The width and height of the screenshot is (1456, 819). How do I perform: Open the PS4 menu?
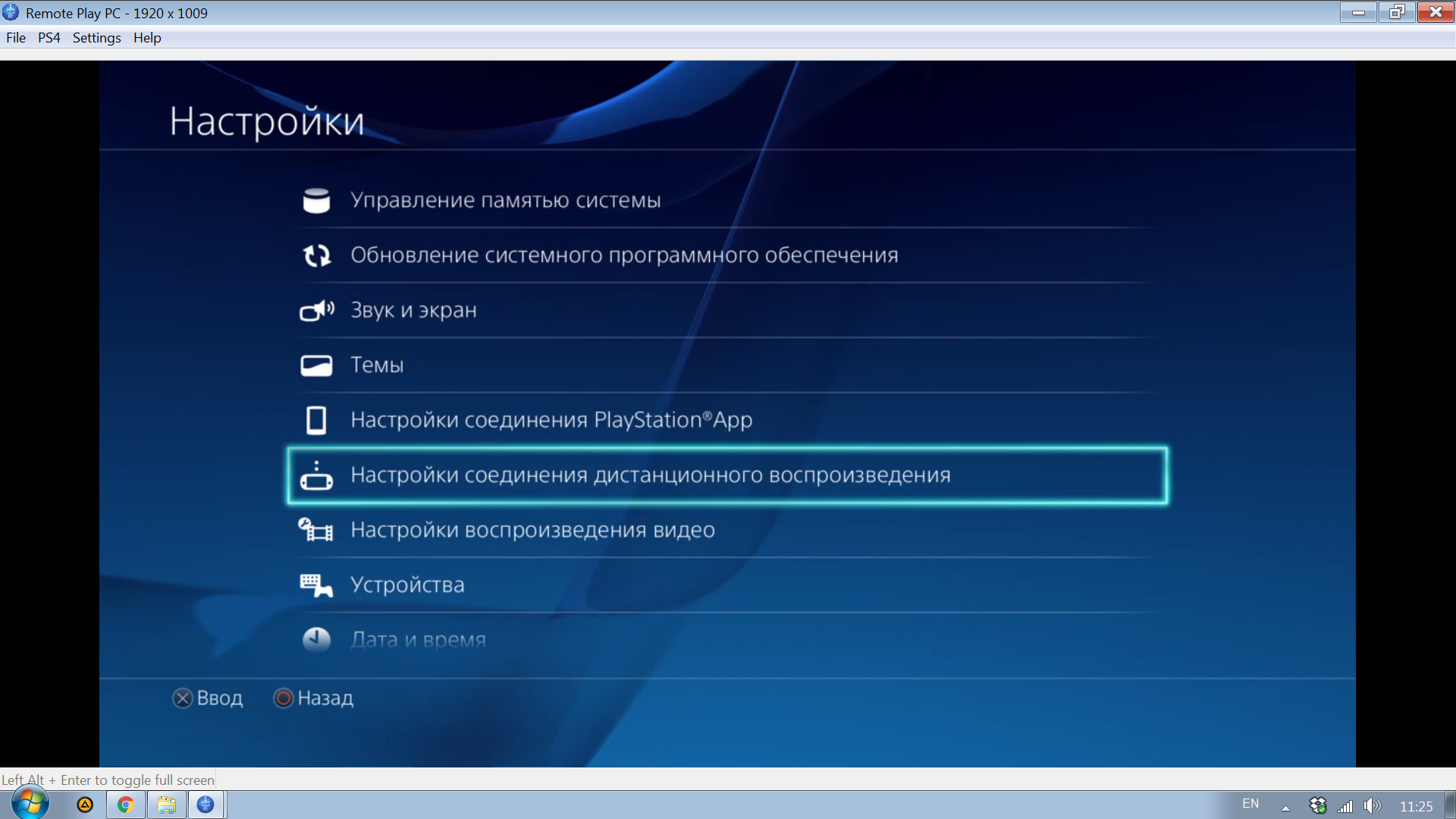tap(49, 38)
